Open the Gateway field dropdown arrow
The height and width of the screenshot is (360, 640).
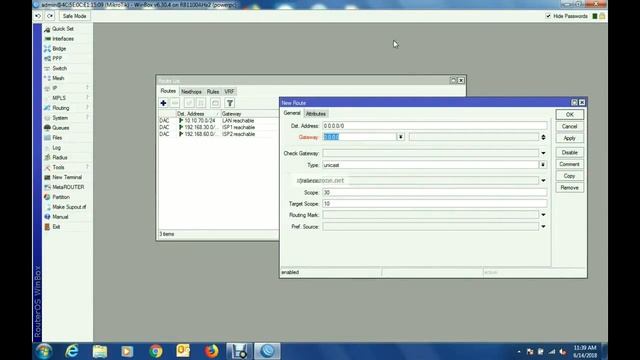(x=401, y=137)
